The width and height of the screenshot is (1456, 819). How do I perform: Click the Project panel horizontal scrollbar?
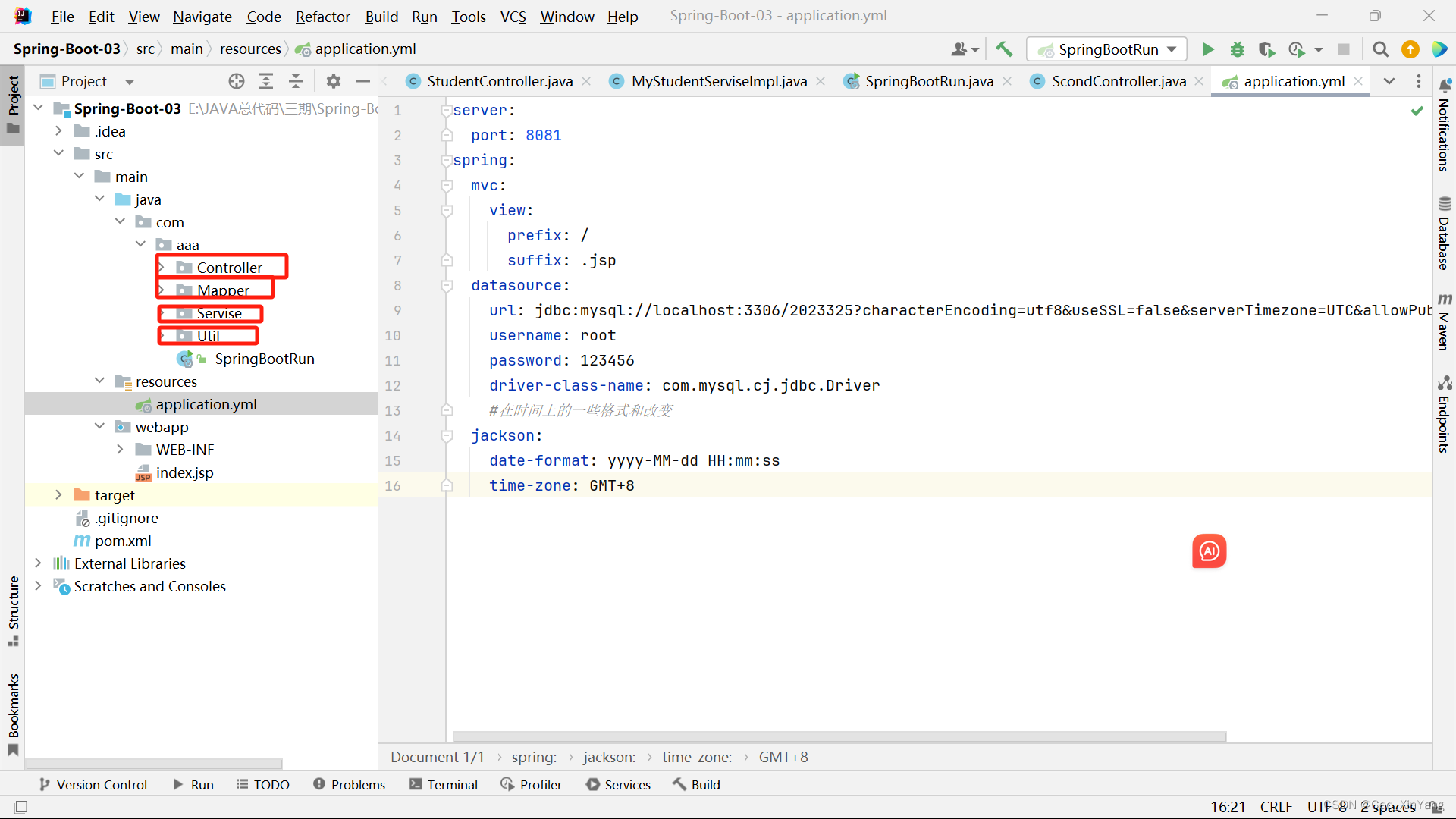pyautogui.click(x=154, y=764)
